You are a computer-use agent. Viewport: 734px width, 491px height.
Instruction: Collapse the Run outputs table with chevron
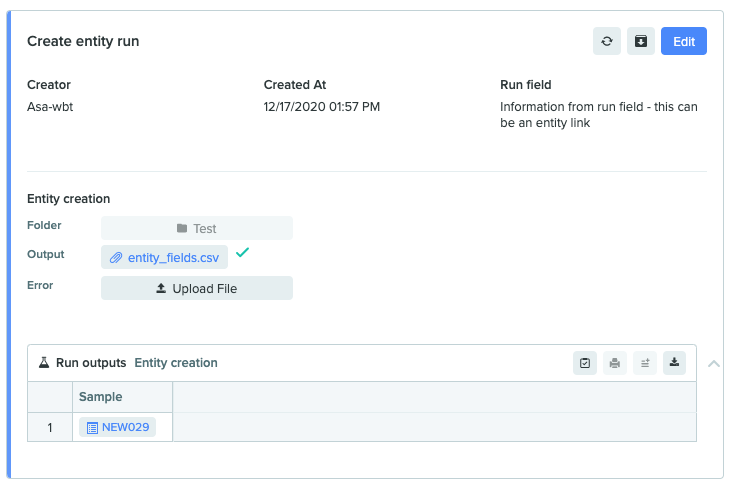click(714, 364)
